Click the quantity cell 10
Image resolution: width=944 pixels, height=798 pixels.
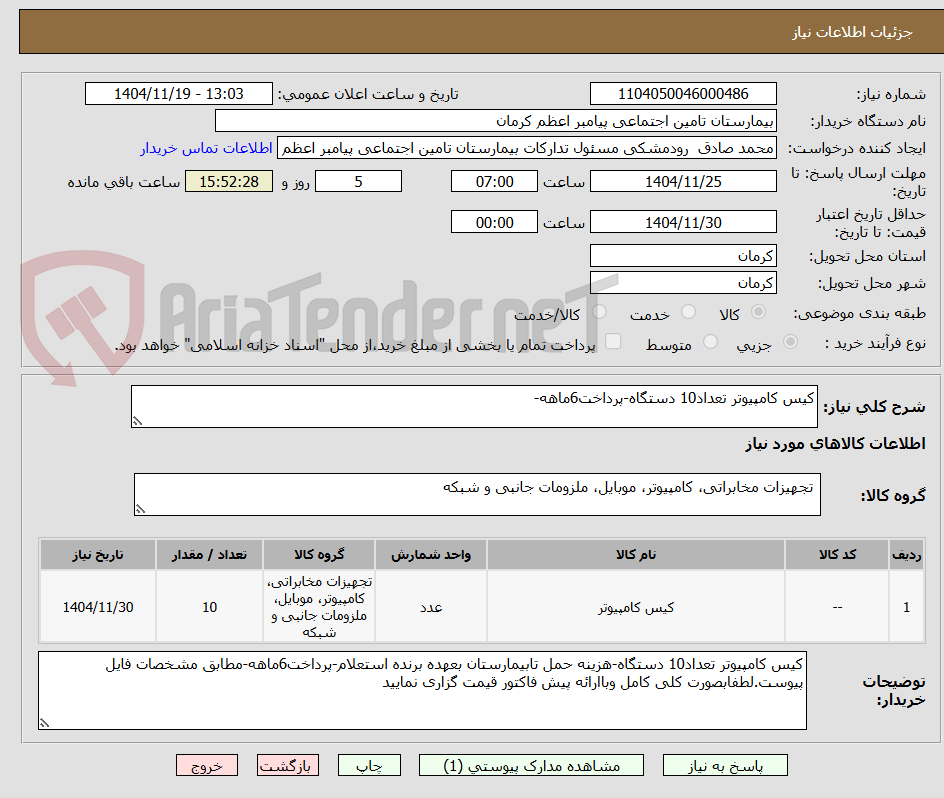coord(210,607)
